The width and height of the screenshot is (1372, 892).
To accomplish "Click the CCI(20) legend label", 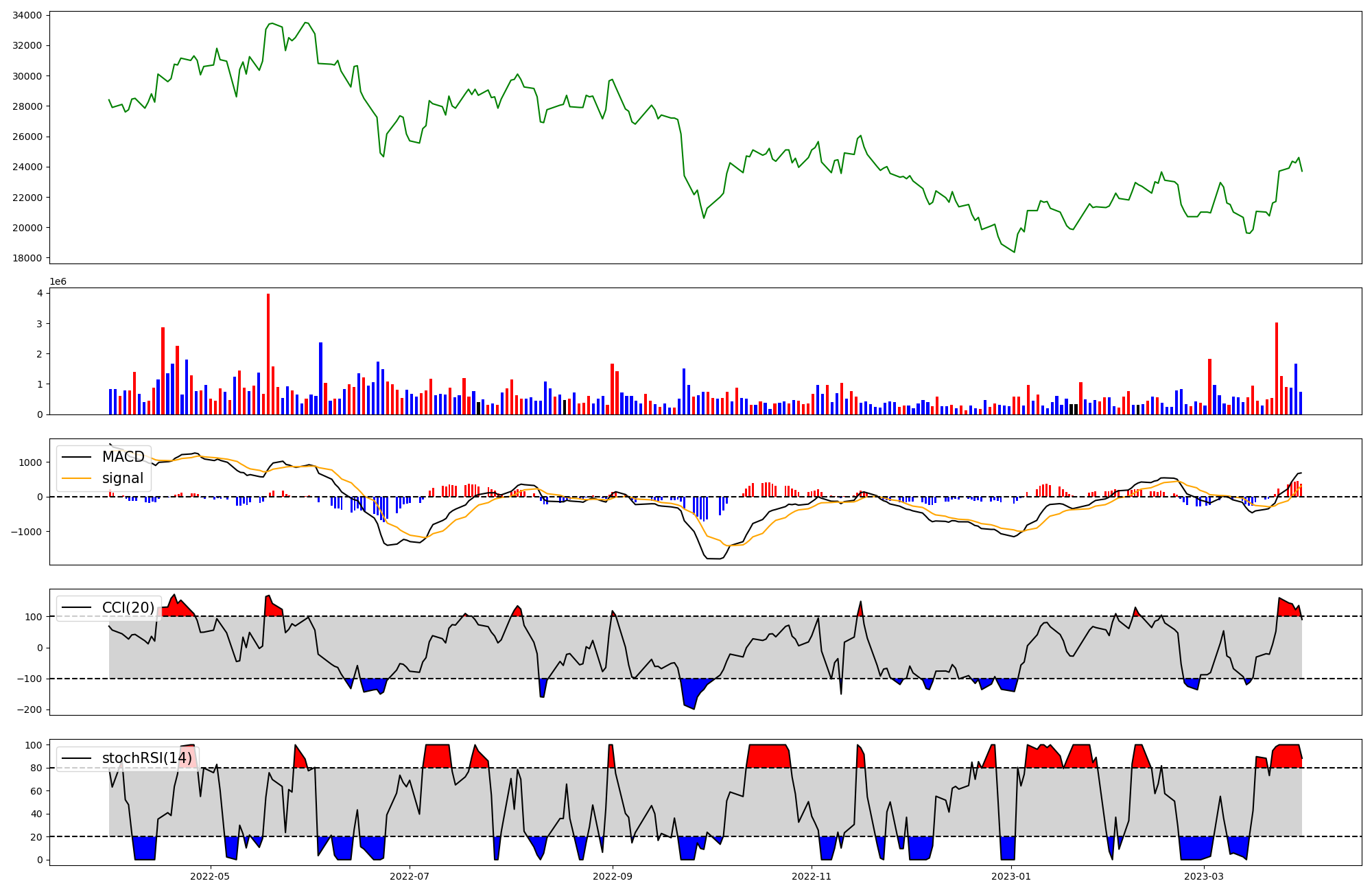I will [128, 608].
